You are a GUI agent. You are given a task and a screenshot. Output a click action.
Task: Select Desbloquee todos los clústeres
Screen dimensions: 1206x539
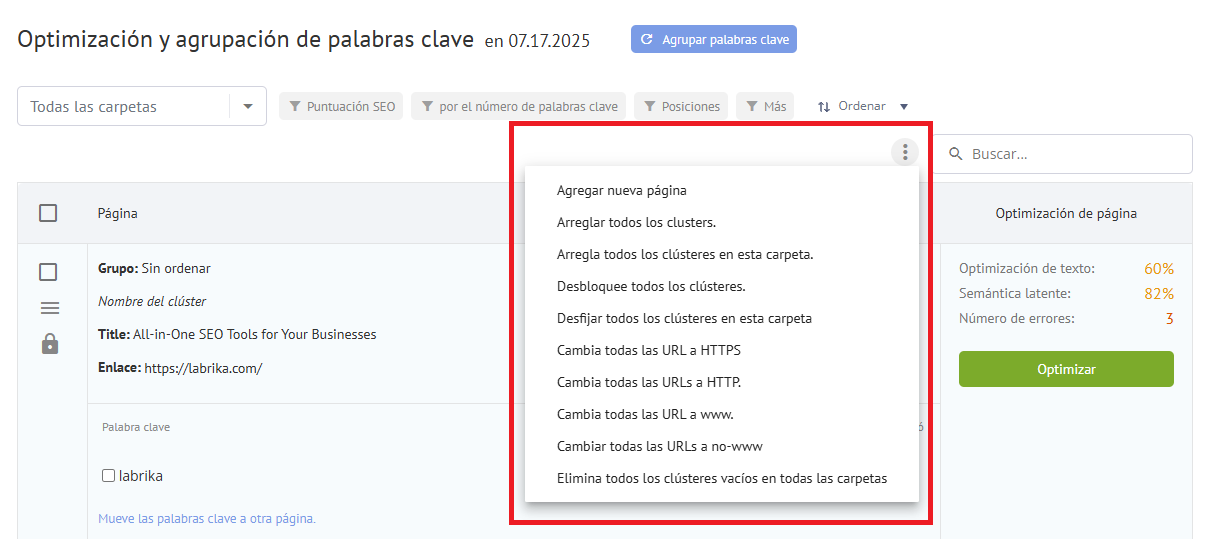721,286
